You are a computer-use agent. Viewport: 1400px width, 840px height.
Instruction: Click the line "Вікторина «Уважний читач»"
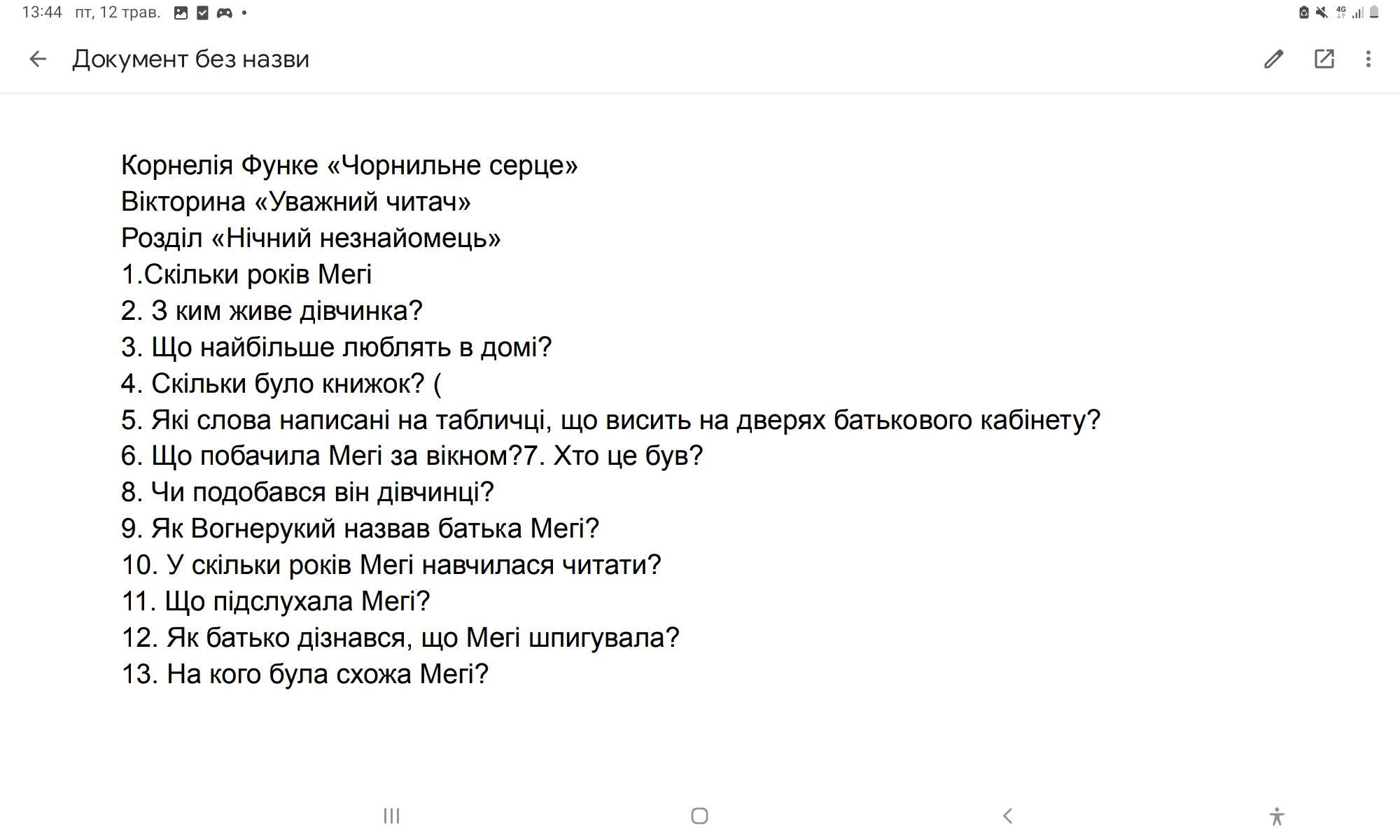295,202
